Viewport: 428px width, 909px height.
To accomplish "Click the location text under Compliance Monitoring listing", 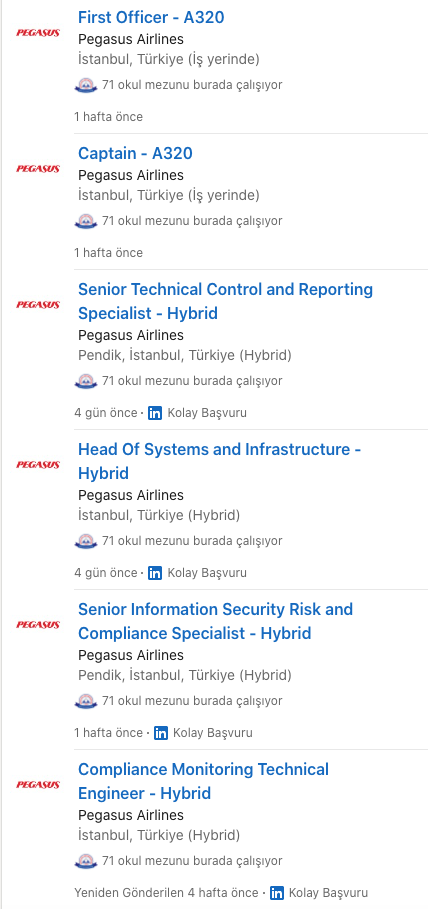I will (159, 836).
